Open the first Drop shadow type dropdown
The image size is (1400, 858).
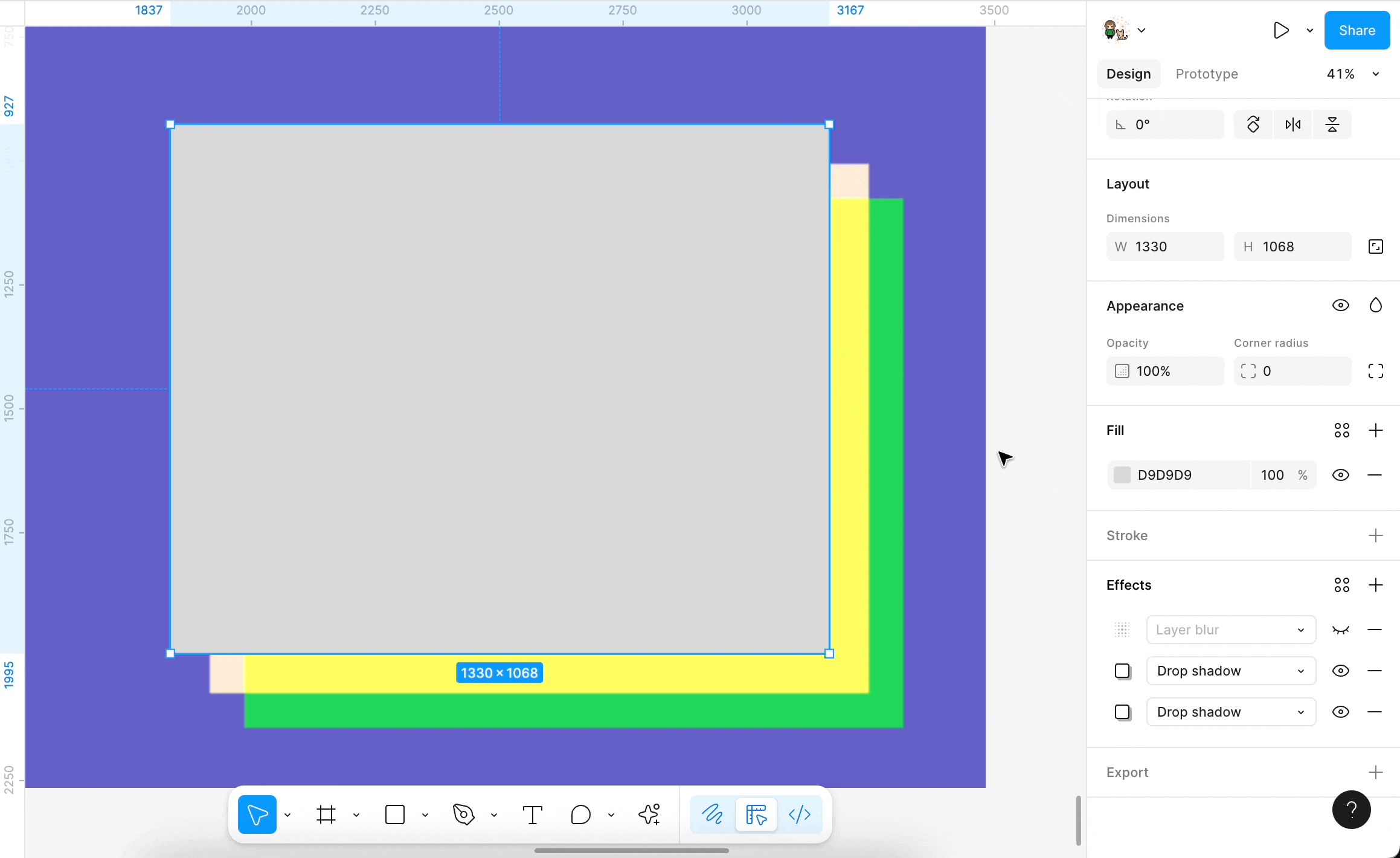1231,671
